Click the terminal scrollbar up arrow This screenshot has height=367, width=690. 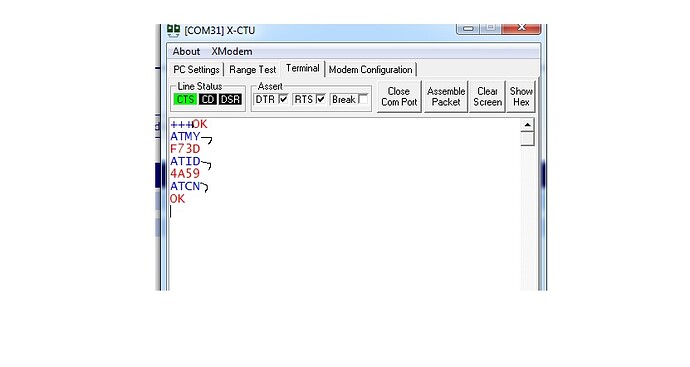[x=527, y=125]
